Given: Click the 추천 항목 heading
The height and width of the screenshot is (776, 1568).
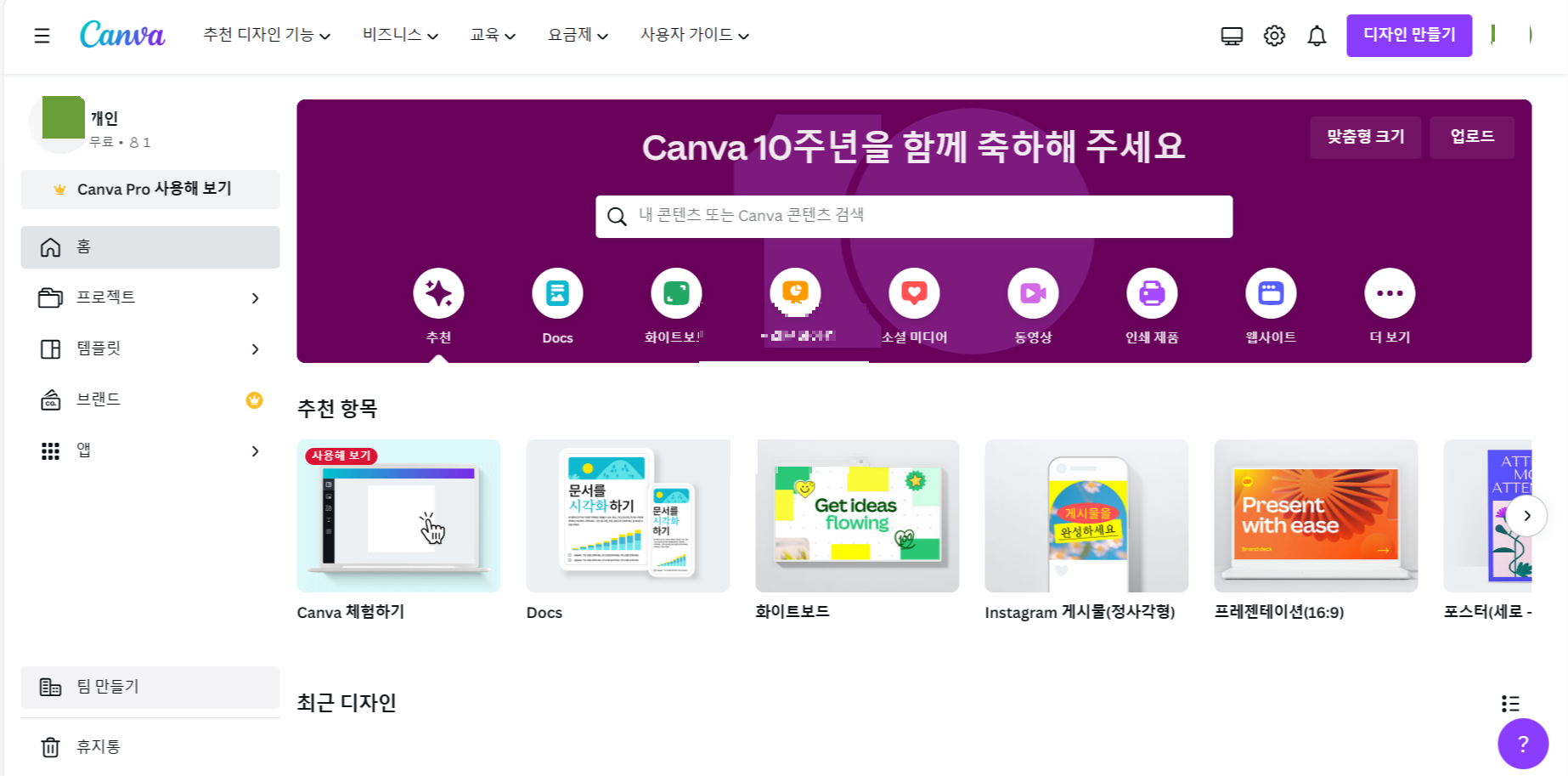Looking at the screenshot, I should (337, 409).
